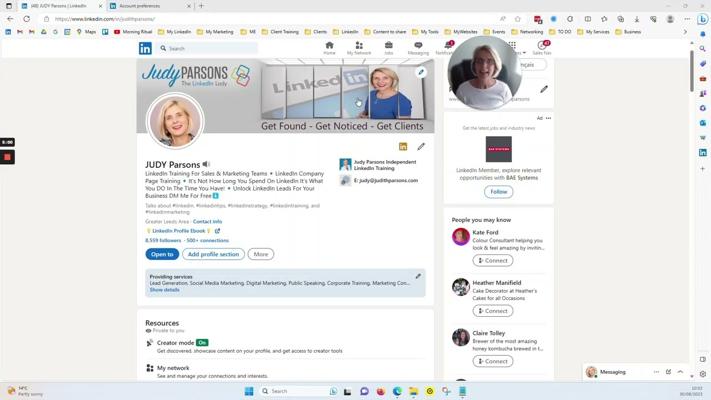
Task: Close the Account preferences tab
Action: click(189, 6)
